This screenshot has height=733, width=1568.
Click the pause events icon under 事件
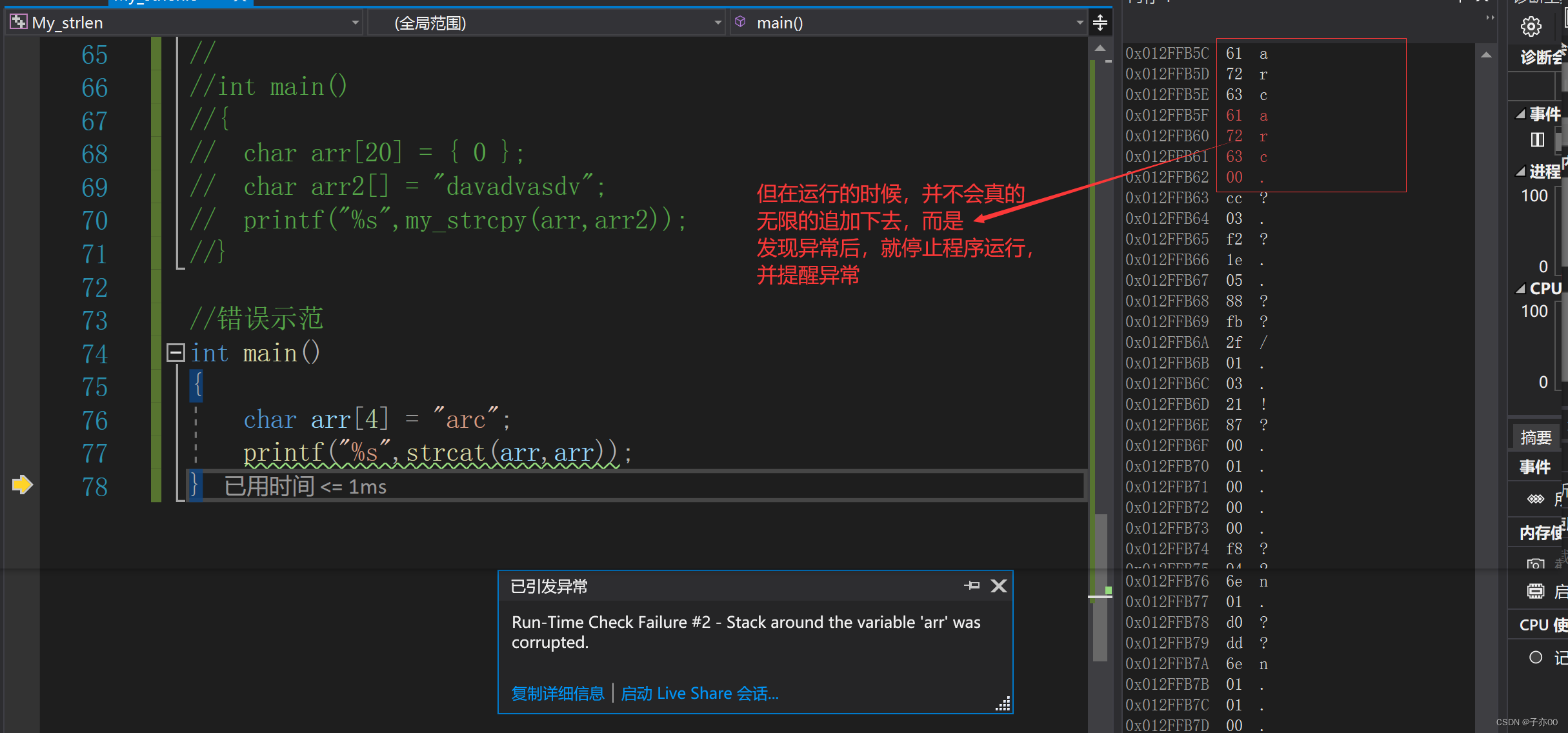(x=1537, y=139)
